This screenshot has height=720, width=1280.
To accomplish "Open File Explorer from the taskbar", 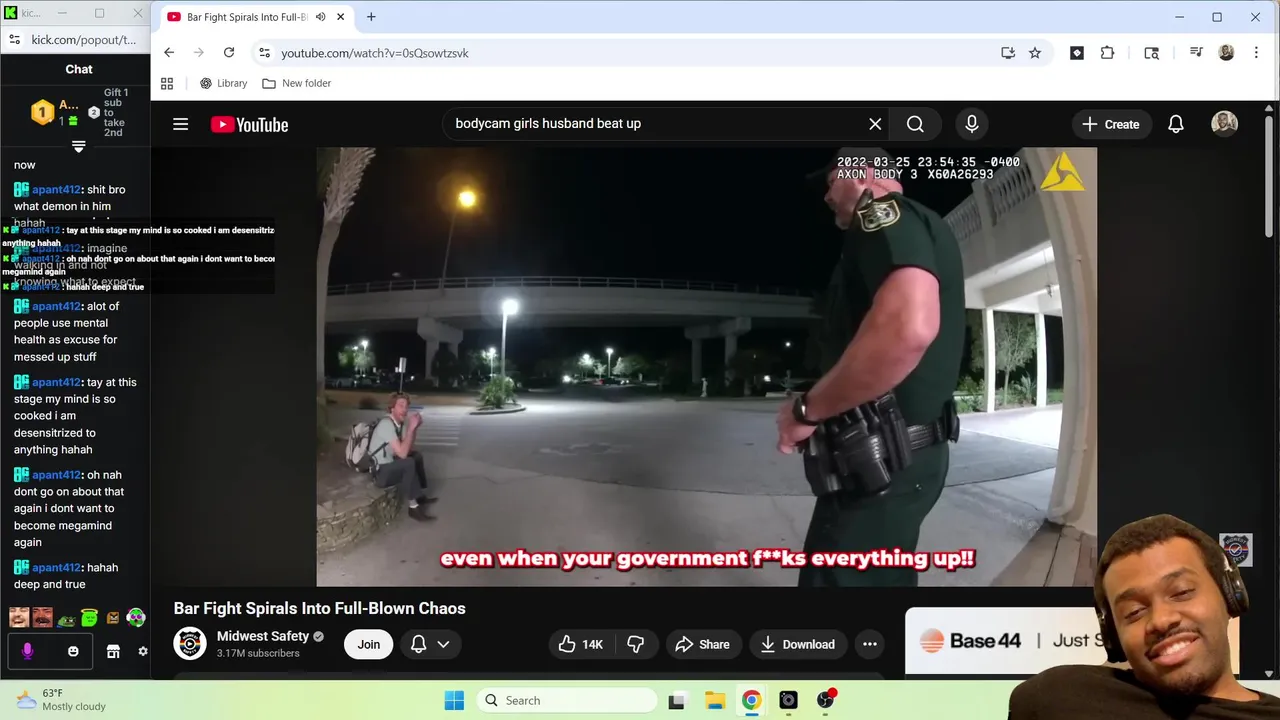I will point(714,700).
